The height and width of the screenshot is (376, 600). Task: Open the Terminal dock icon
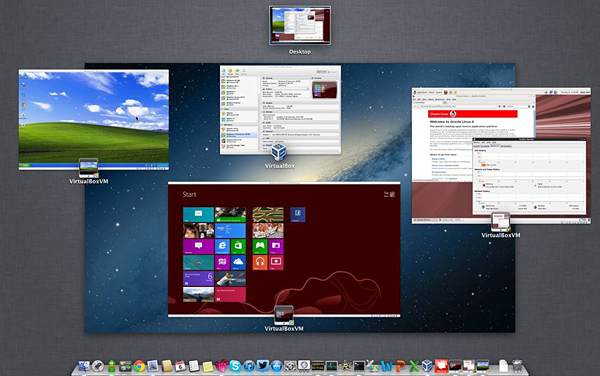(359, 366)
